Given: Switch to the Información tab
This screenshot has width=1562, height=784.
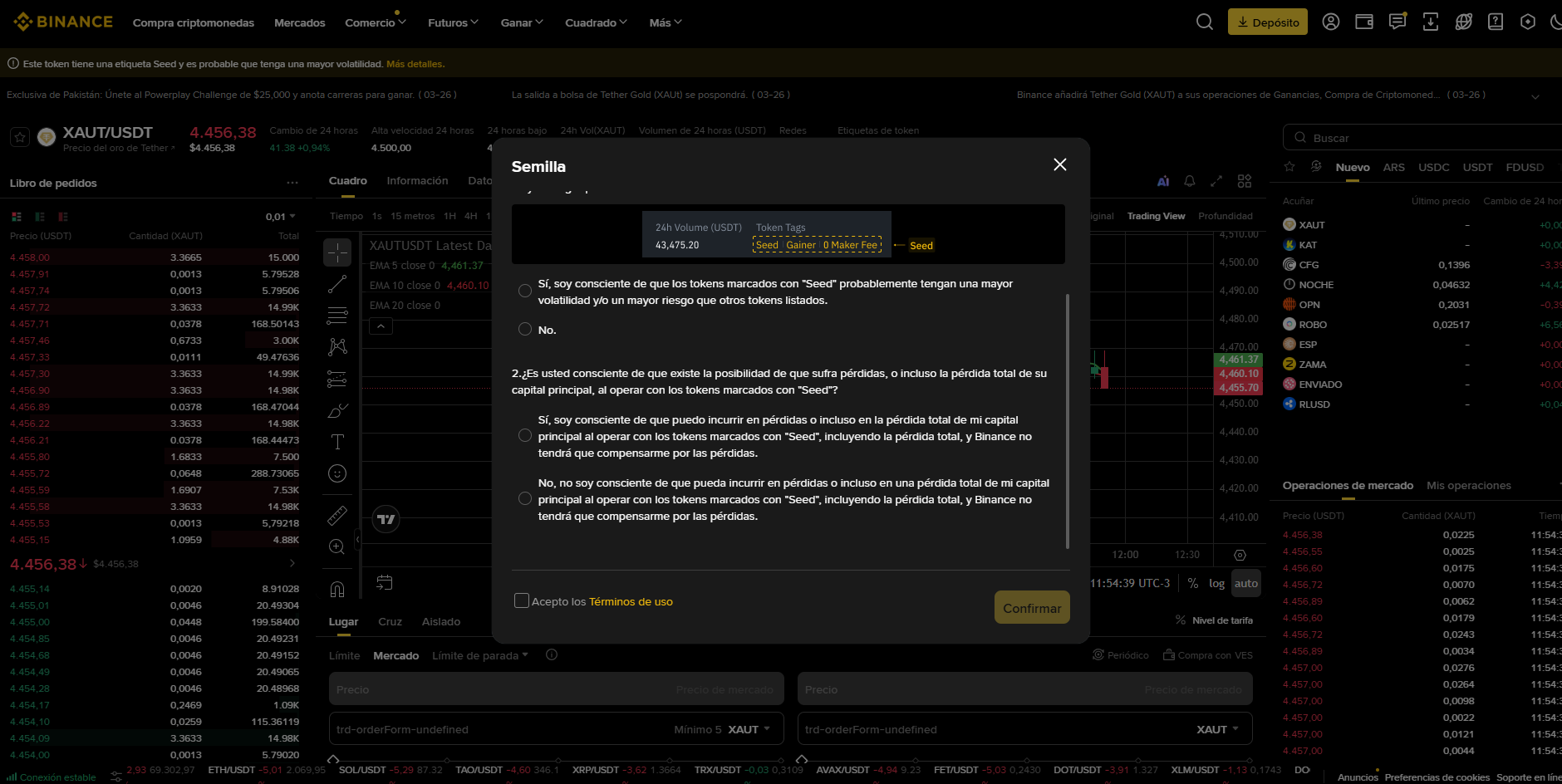Looking at the screenshot, I should coord(417,181).
